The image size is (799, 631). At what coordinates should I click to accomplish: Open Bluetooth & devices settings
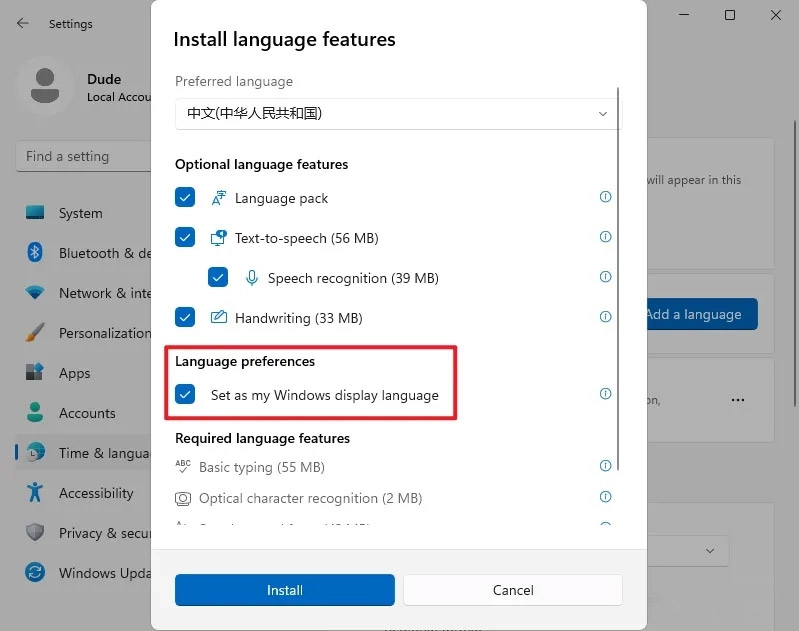pos(84,253)
